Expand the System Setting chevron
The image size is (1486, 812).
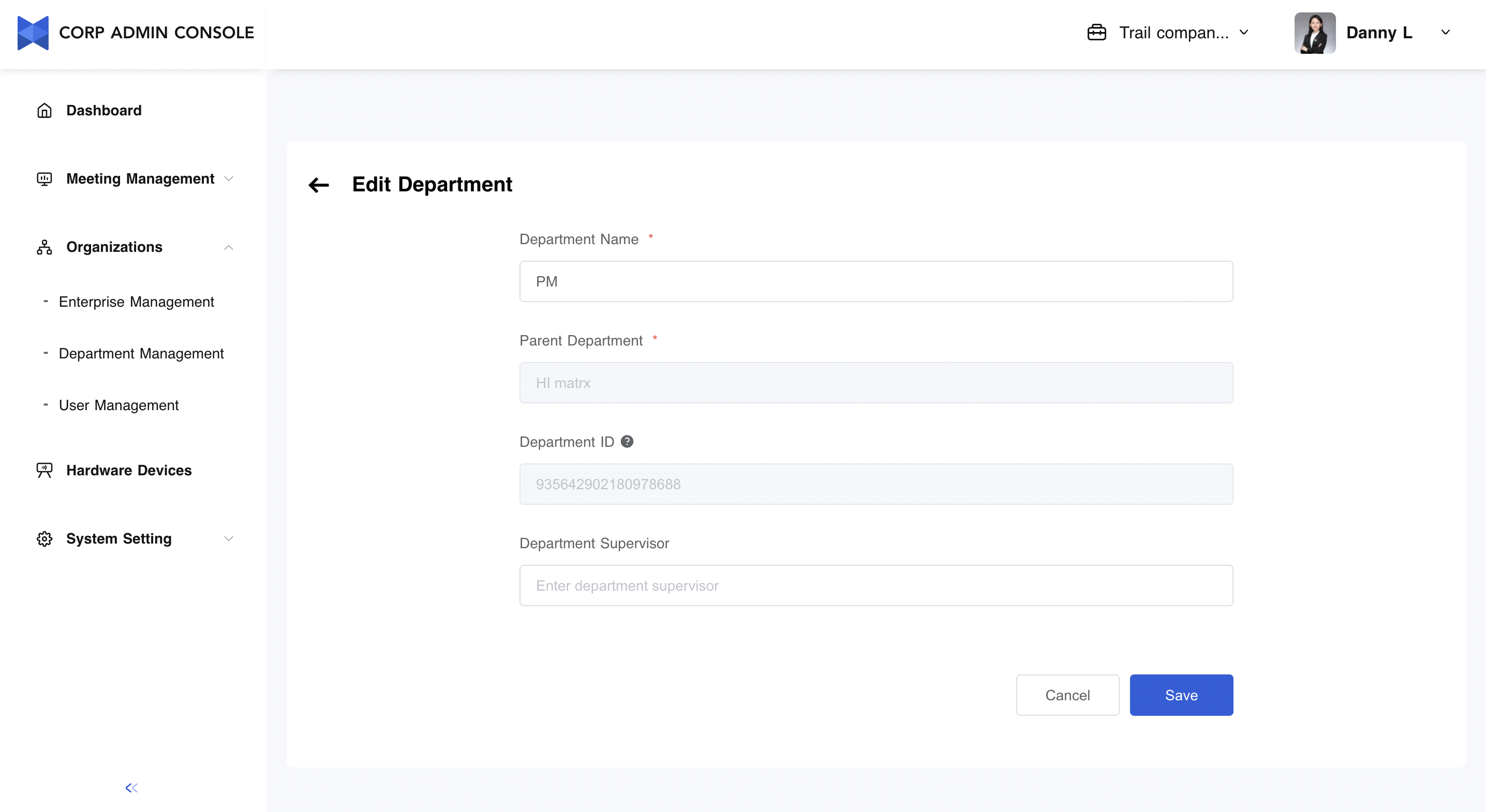point(229,538)
